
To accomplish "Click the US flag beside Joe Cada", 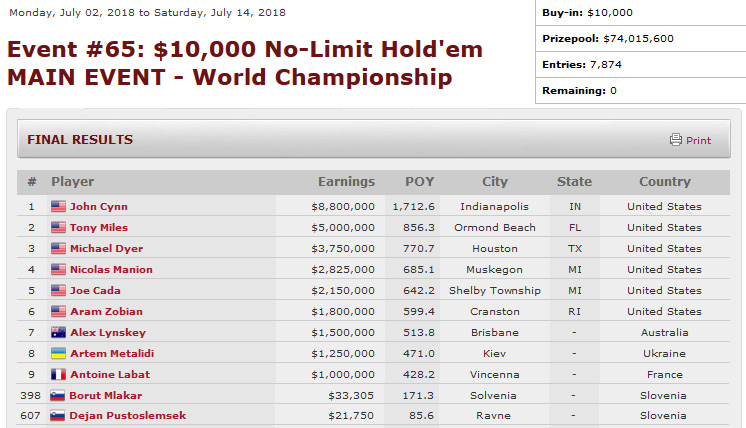I will [x=58, y=291].
